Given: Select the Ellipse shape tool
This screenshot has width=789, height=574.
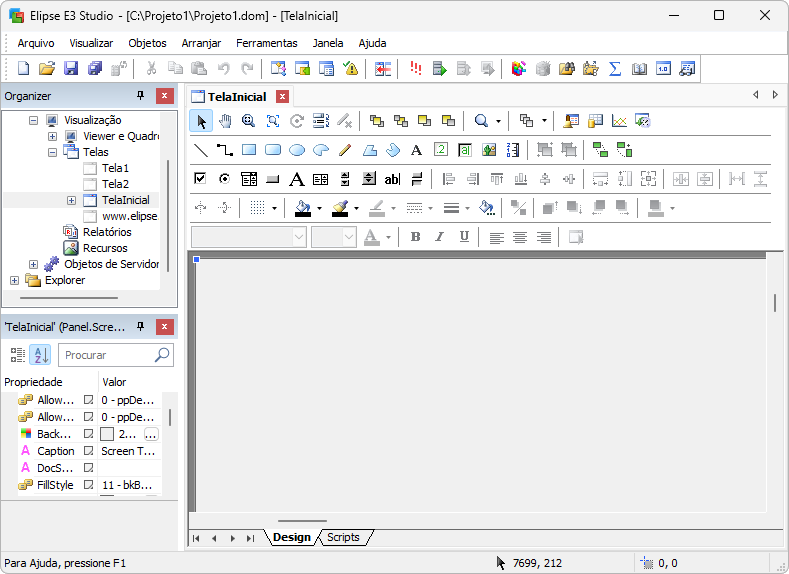Looking at the screenshot, I should 297,150.
